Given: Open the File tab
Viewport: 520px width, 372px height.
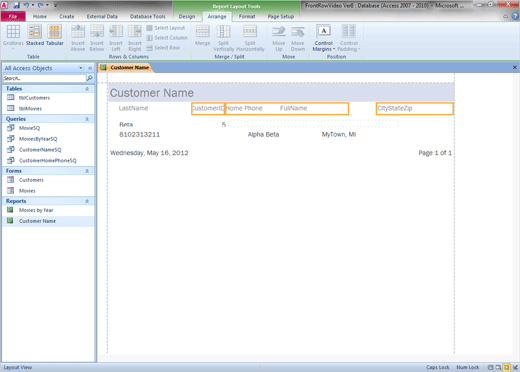Looking at the screenshot, I should 13,16.
